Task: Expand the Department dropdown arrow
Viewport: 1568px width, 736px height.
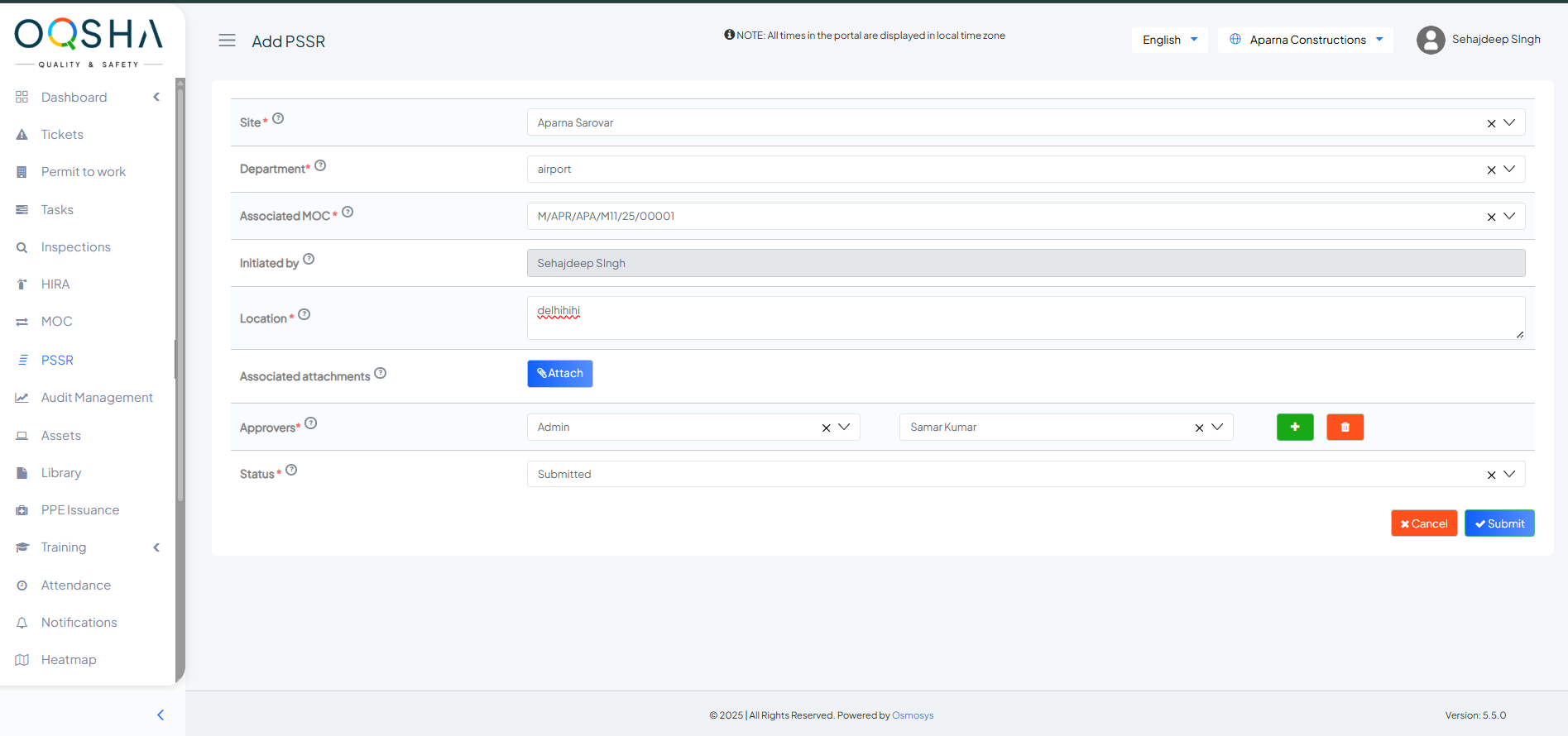Action: tap(1509, 169)
